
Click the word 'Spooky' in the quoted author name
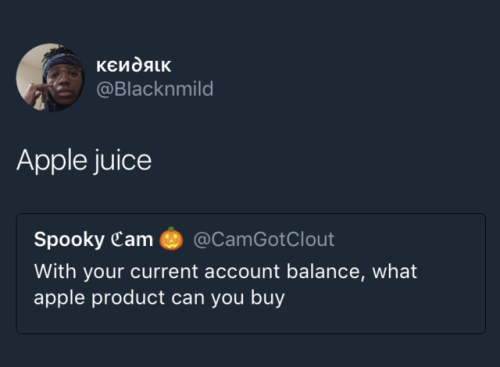(x=69, y=240)
